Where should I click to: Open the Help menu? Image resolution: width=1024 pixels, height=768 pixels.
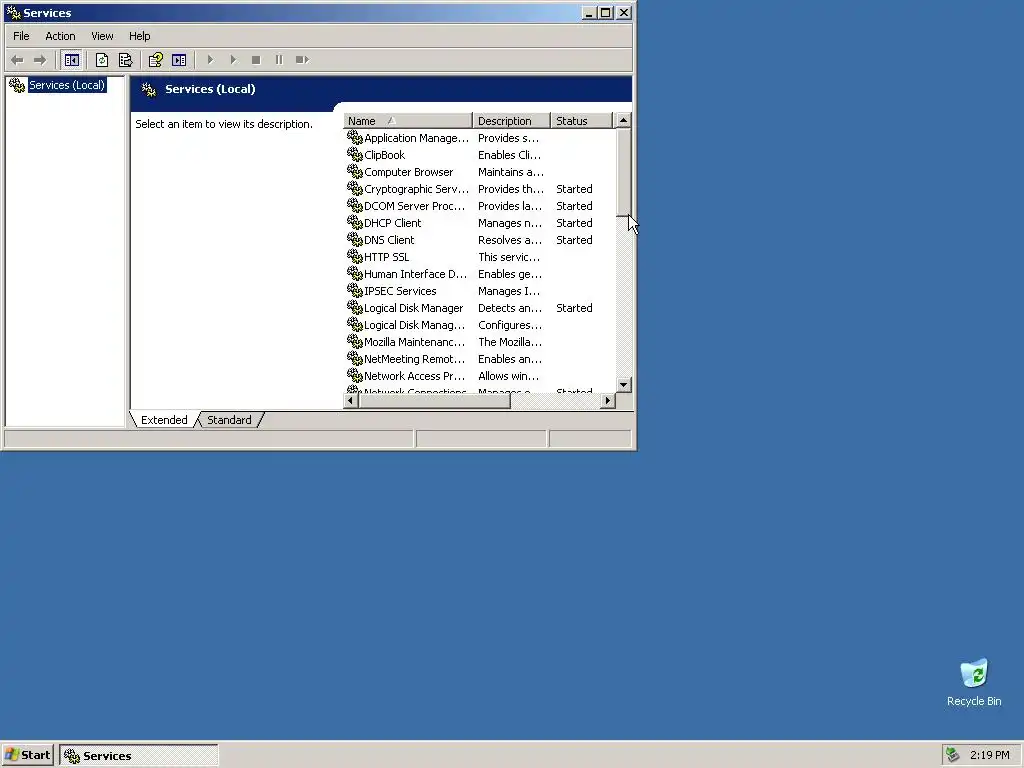(139, 36)
